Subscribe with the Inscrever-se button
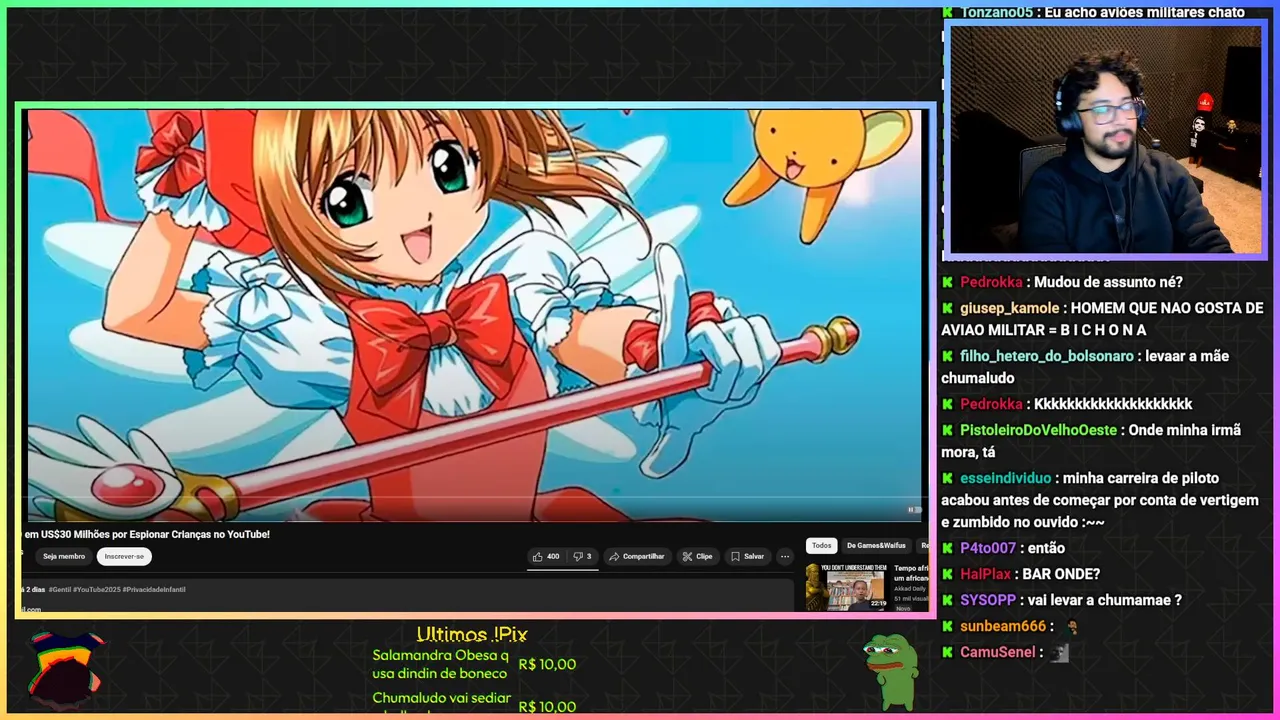This screenshot has height=720, width=1280. [124, 556]
